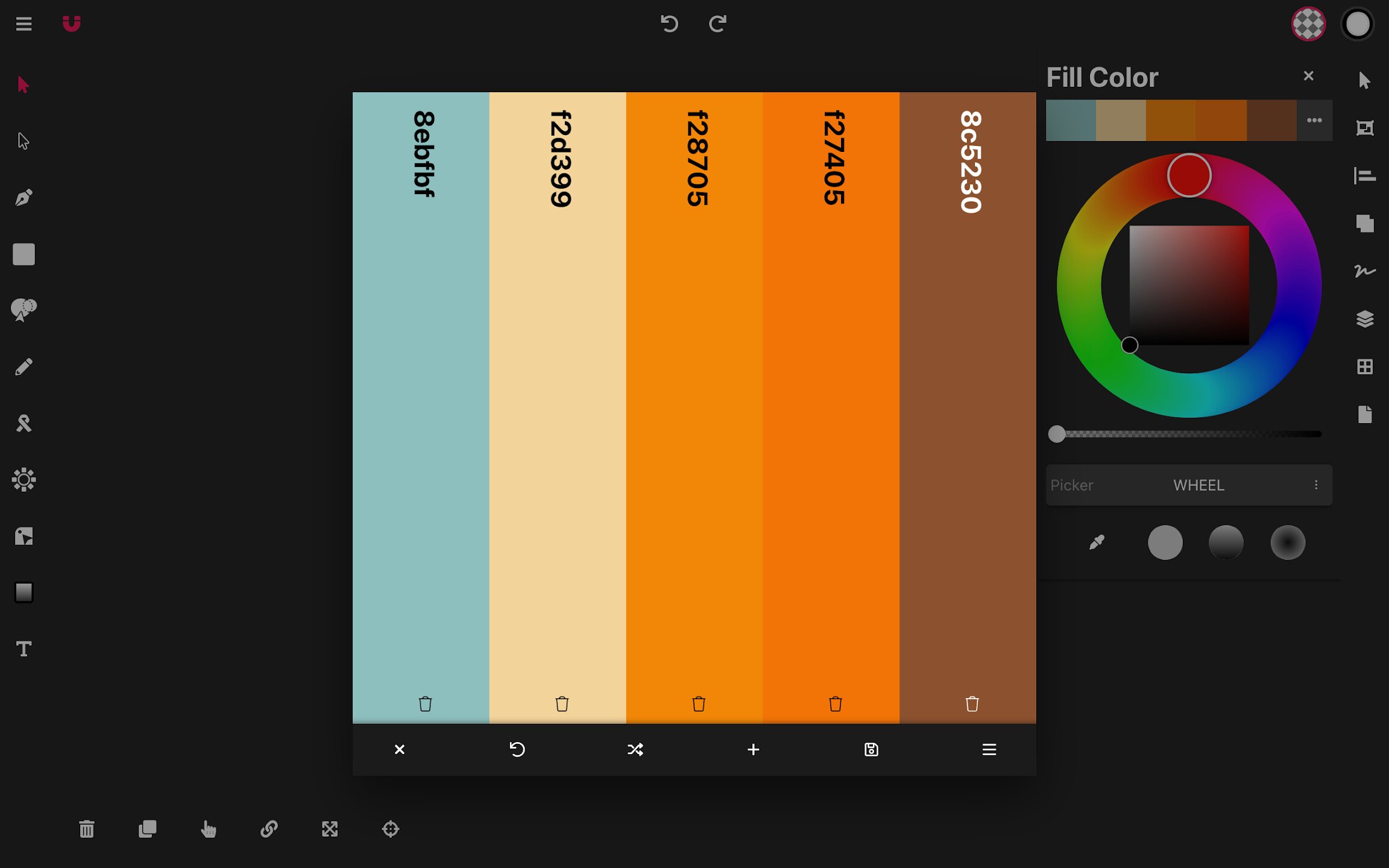Open the palette hamburger menu
Image resolution: width=1389 pixels, height=868 pixels.
pos(989,749)
